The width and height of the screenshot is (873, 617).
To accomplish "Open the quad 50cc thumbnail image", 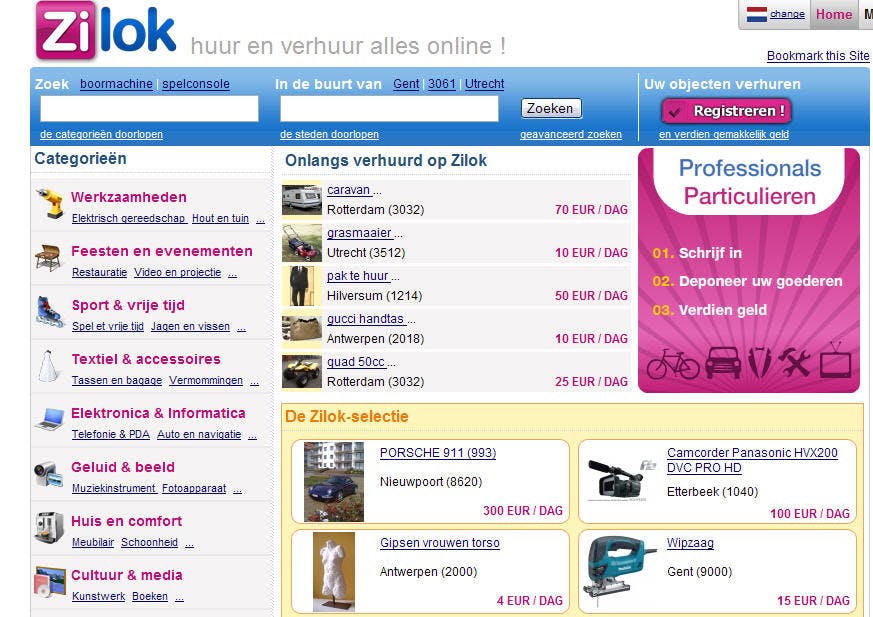I will (x=302, y=371).
